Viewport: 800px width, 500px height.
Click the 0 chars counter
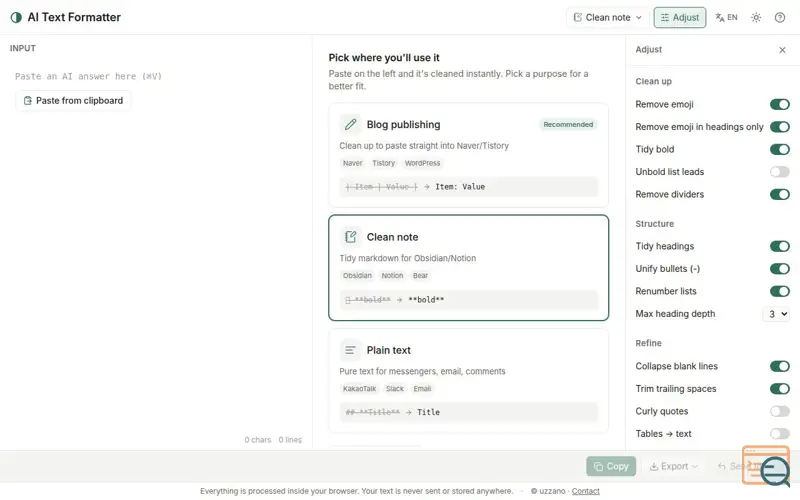click(258, 440)
